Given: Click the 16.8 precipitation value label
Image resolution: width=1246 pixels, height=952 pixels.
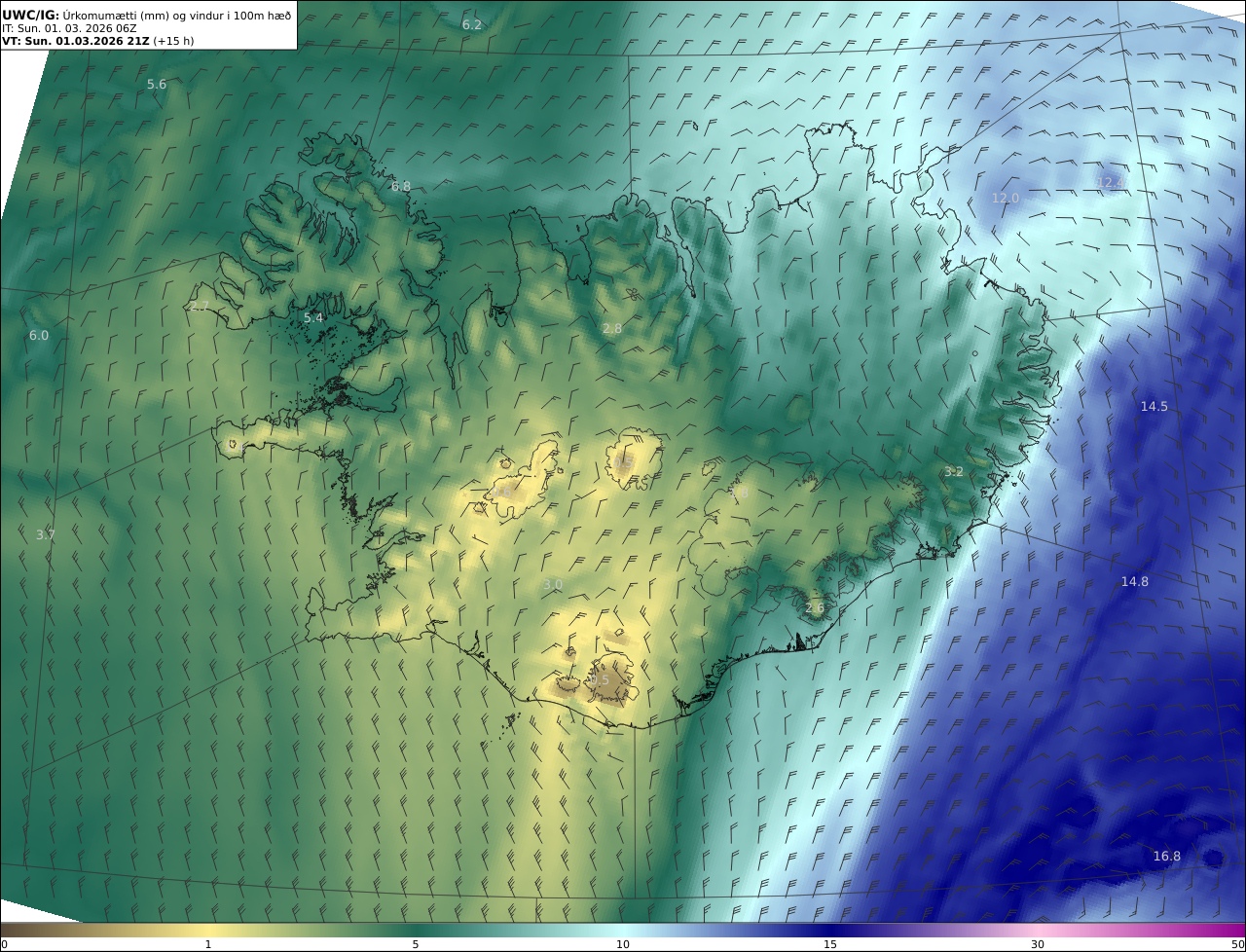Looking at the screenshot, I should 1167,856.
